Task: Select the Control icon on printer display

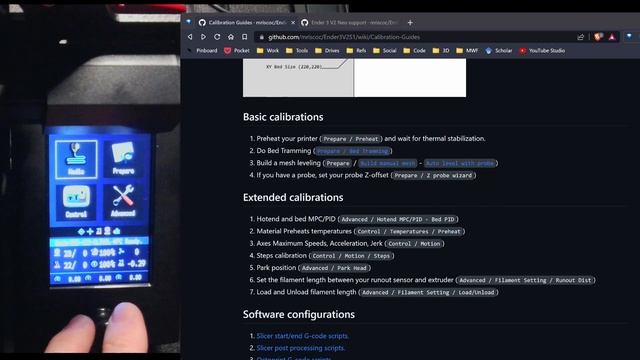Action: 76,202
